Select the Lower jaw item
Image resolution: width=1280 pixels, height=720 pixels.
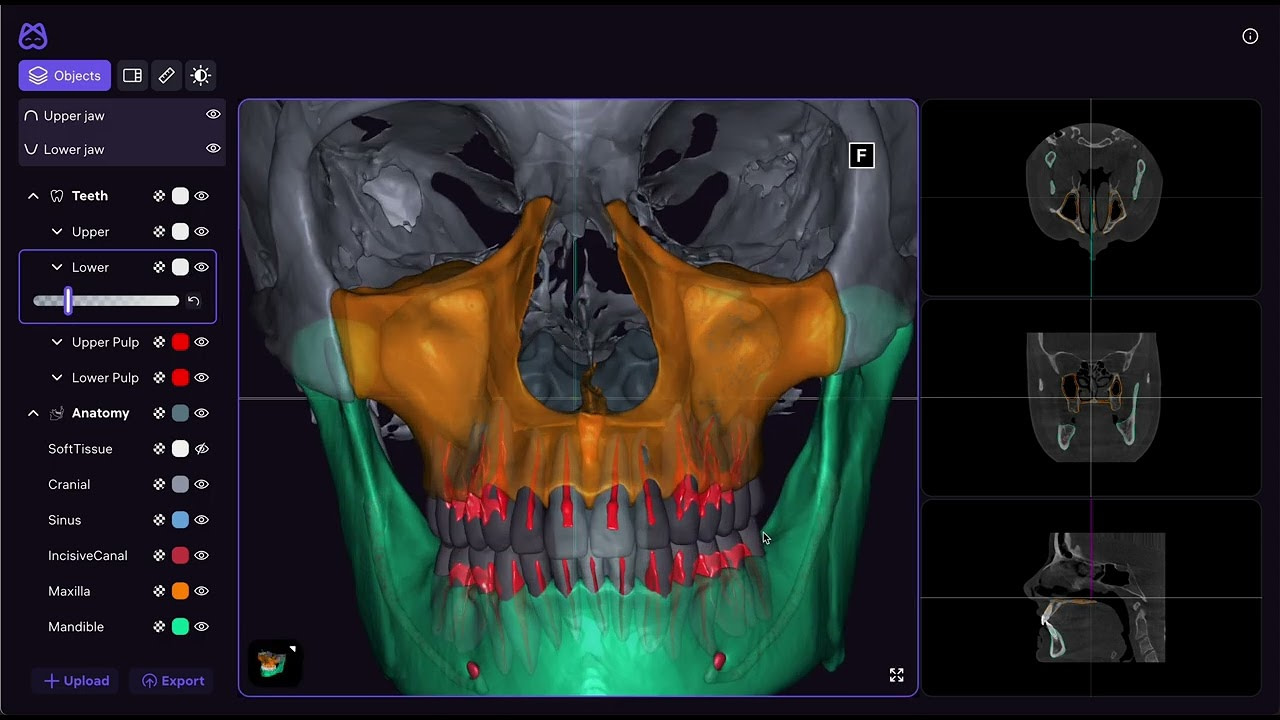tap(74, 149)
